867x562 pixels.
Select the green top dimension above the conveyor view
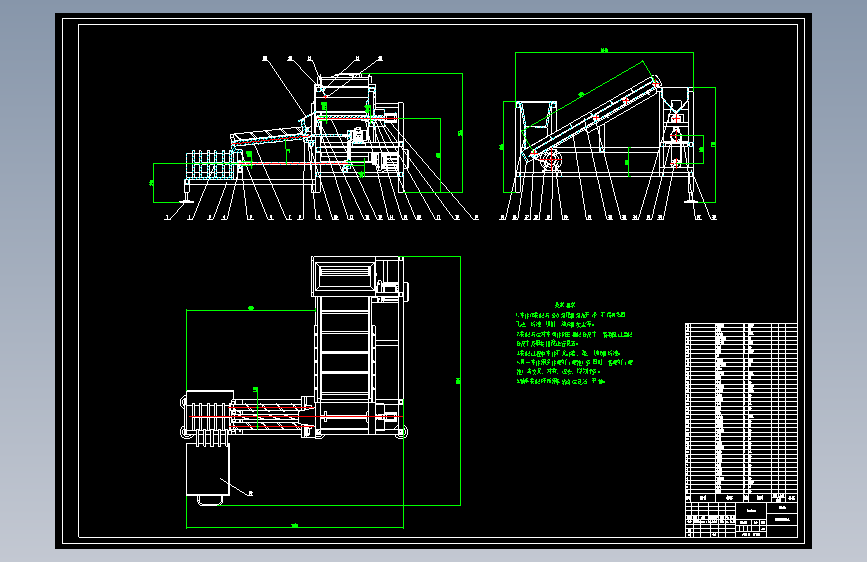tap(604, 52)
